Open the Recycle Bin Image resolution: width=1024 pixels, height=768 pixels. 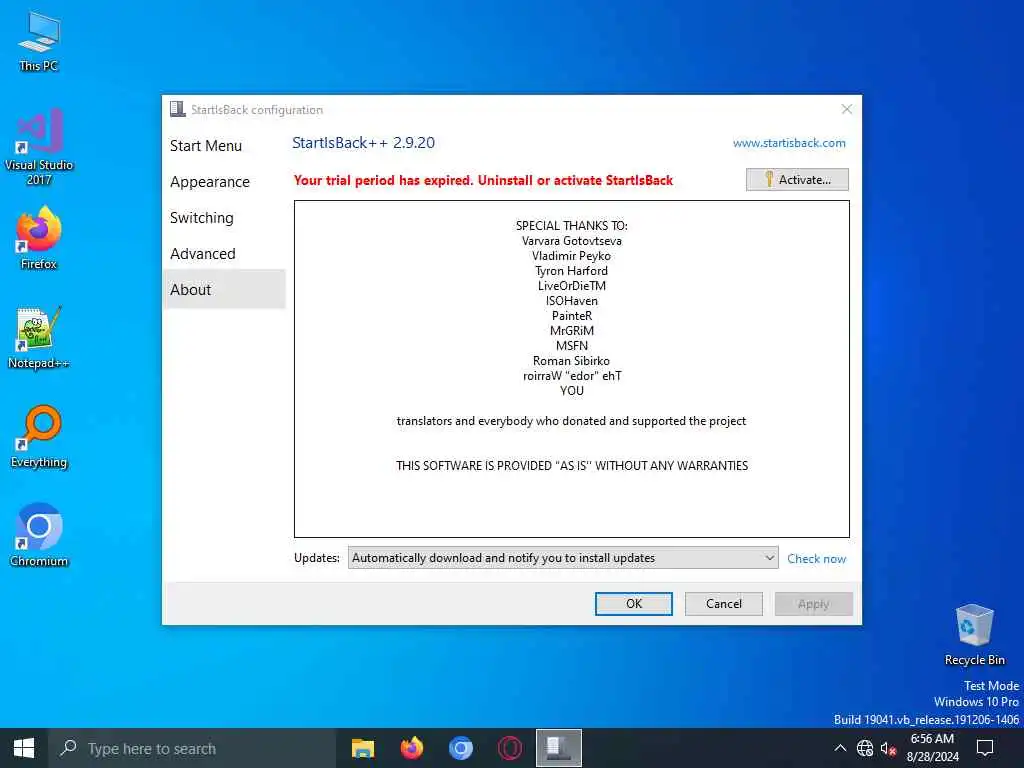(974, 635)
